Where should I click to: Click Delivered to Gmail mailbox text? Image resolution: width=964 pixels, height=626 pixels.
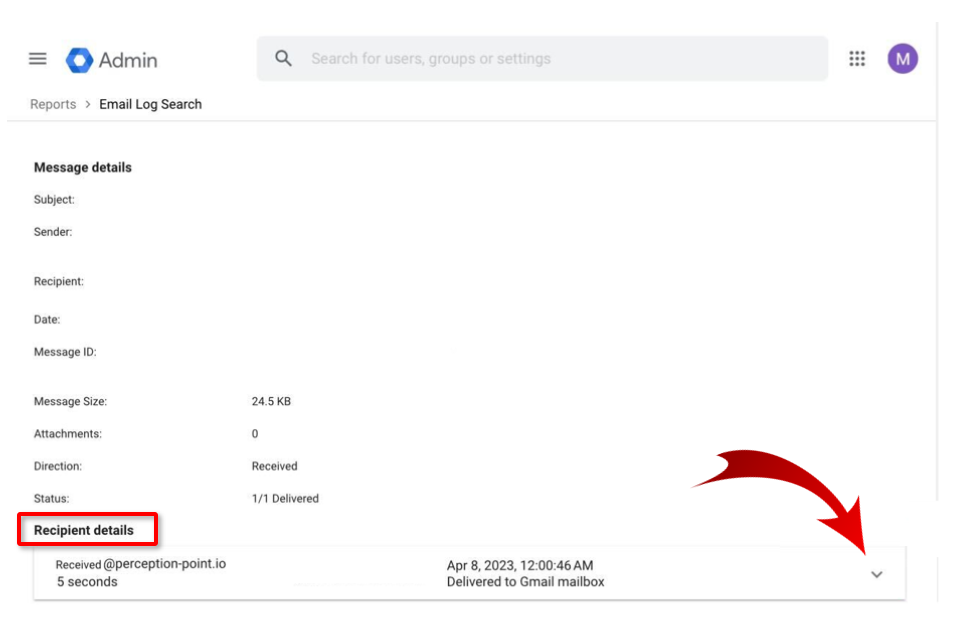(526, 582)
